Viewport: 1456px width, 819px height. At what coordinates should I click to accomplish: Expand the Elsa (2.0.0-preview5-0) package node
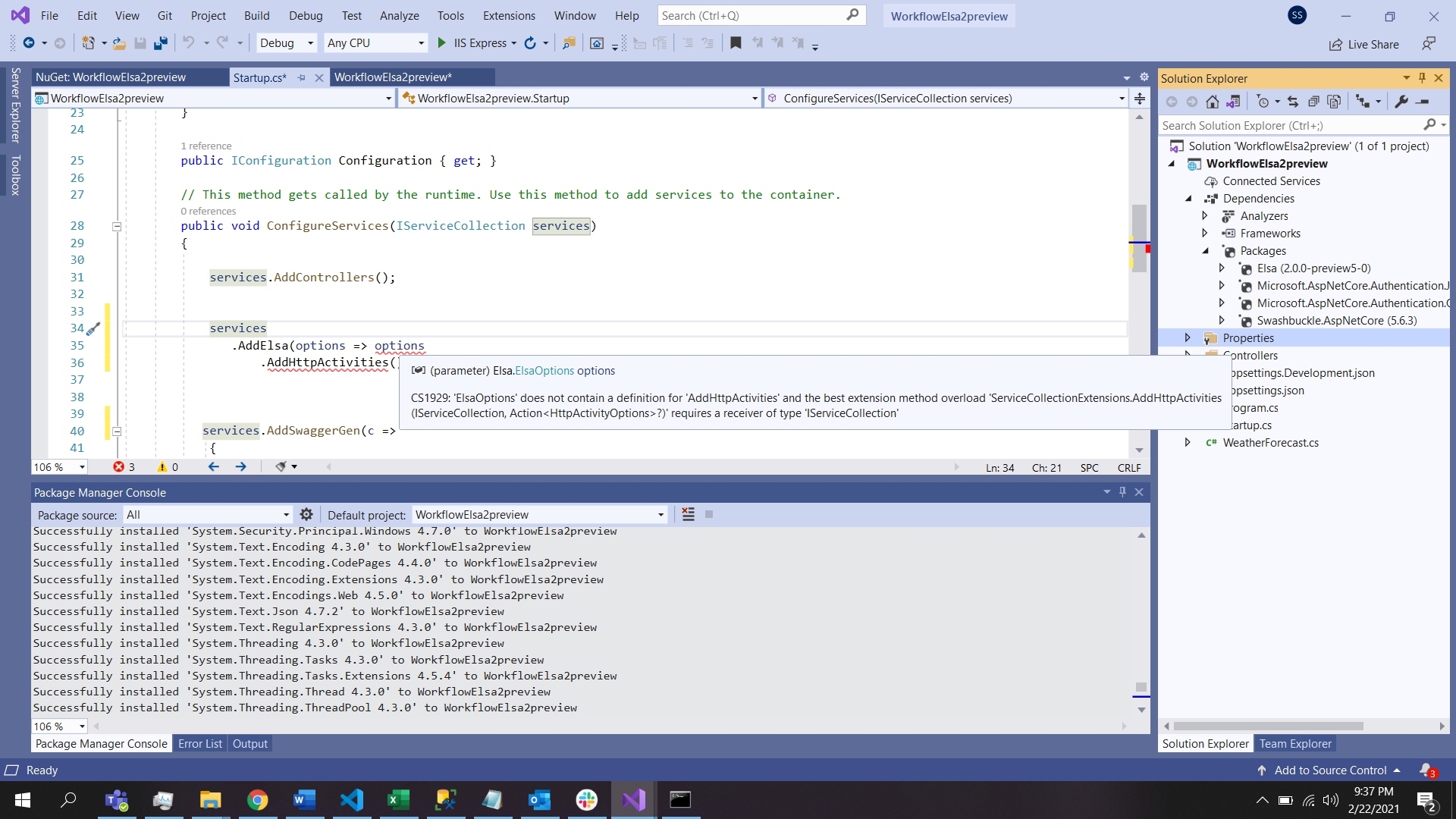click(1222, 268)
